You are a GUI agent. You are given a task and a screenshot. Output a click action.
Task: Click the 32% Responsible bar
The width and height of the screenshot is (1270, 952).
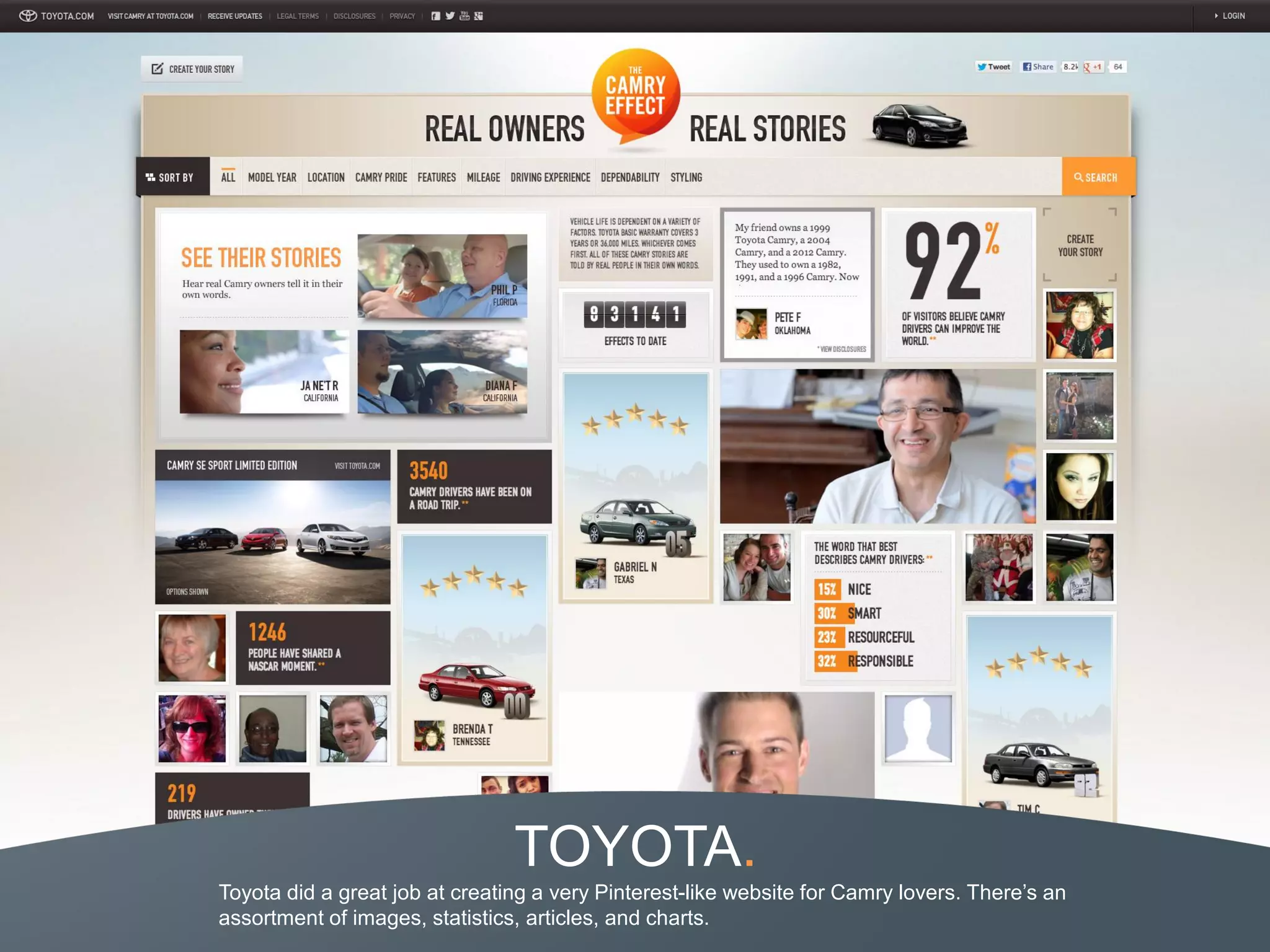[864, 661]
